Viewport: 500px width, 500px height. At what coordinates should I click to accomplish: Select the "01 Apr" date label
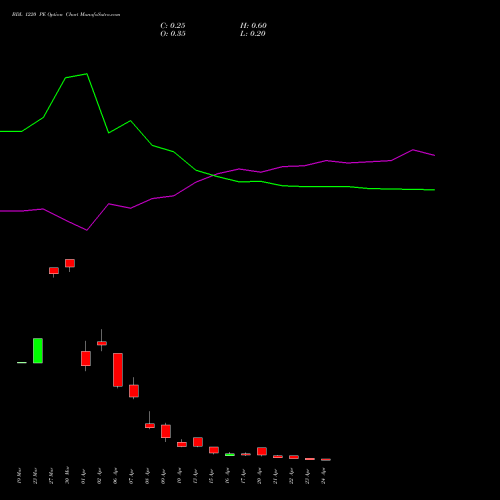click(x=83, y=476)
